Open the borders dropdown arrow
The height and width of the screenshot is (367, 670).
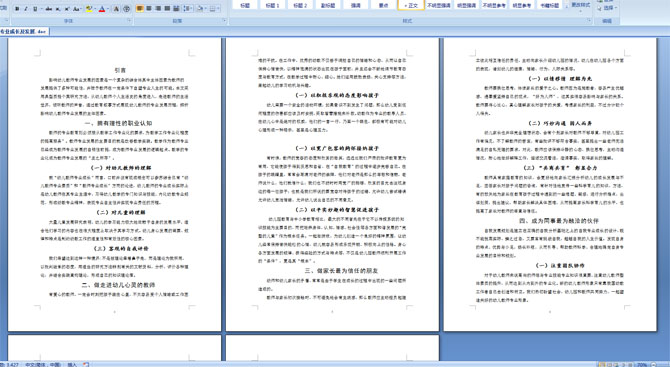pos(218,9)
